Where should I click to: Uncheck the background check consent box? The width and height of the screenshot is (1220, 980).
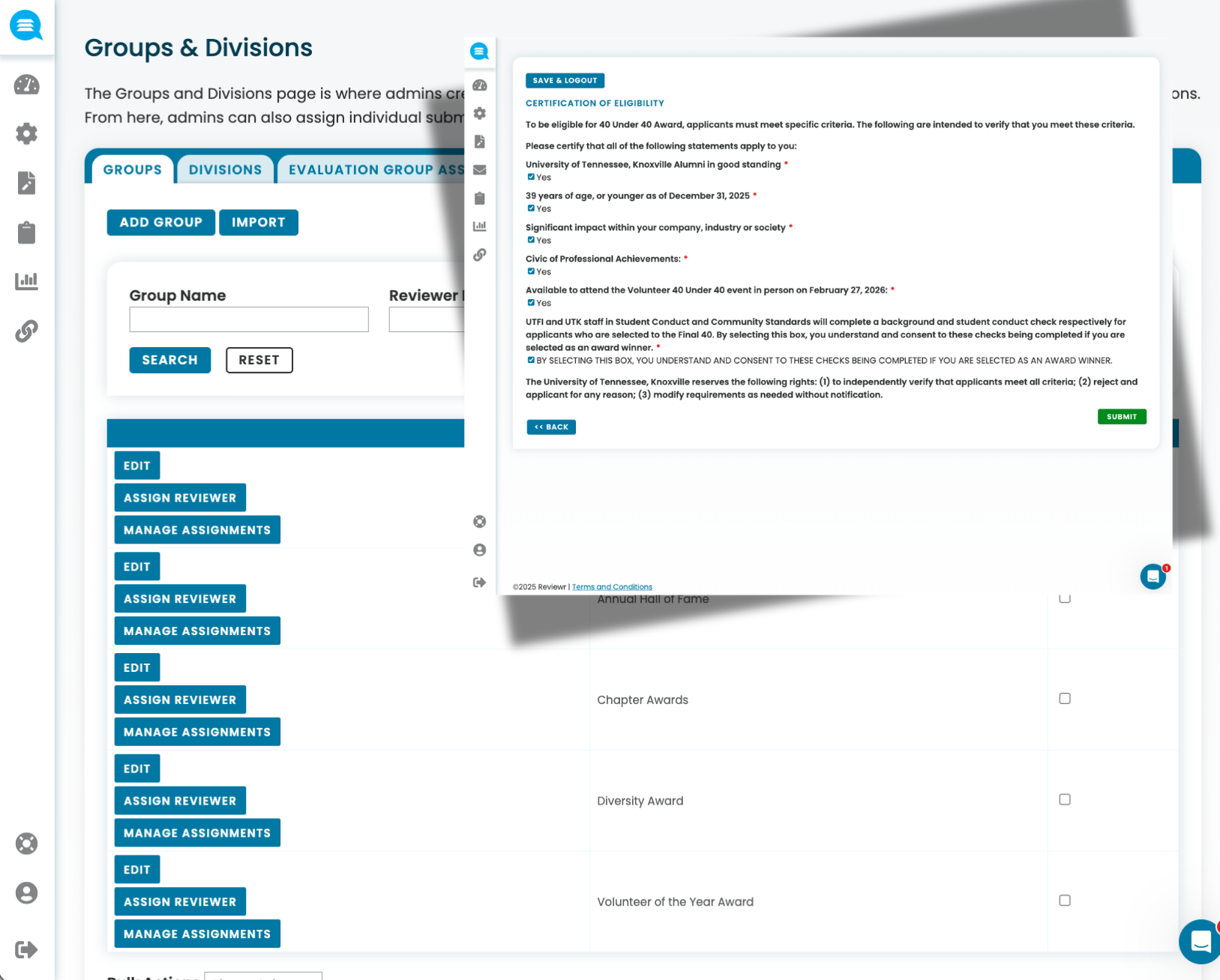point(530,360)
